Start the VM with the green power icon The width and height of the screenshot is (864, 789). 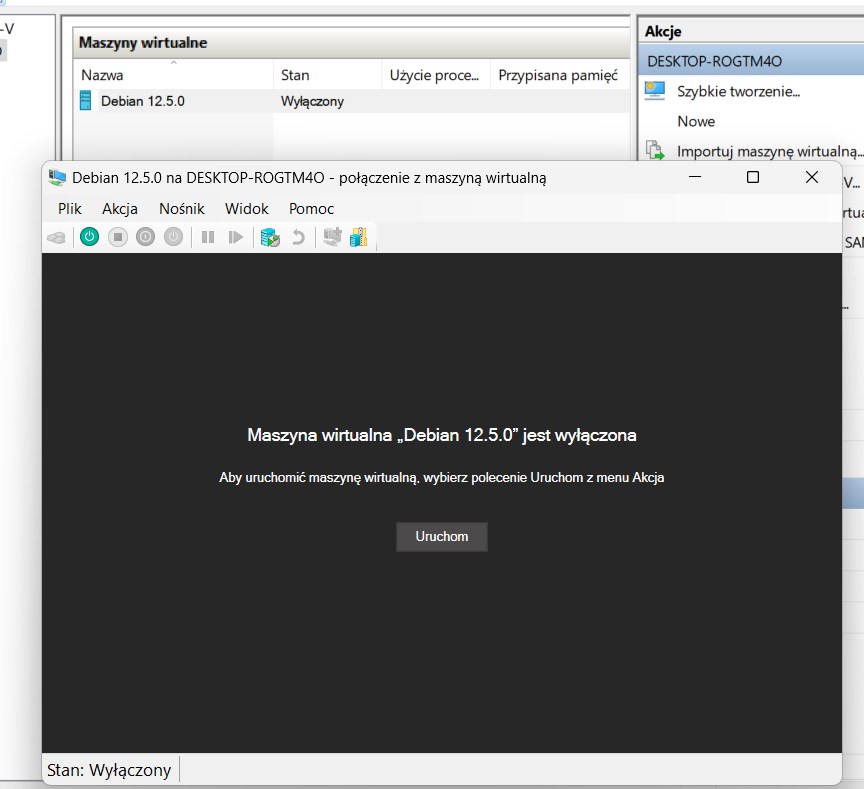coord(89,237)
